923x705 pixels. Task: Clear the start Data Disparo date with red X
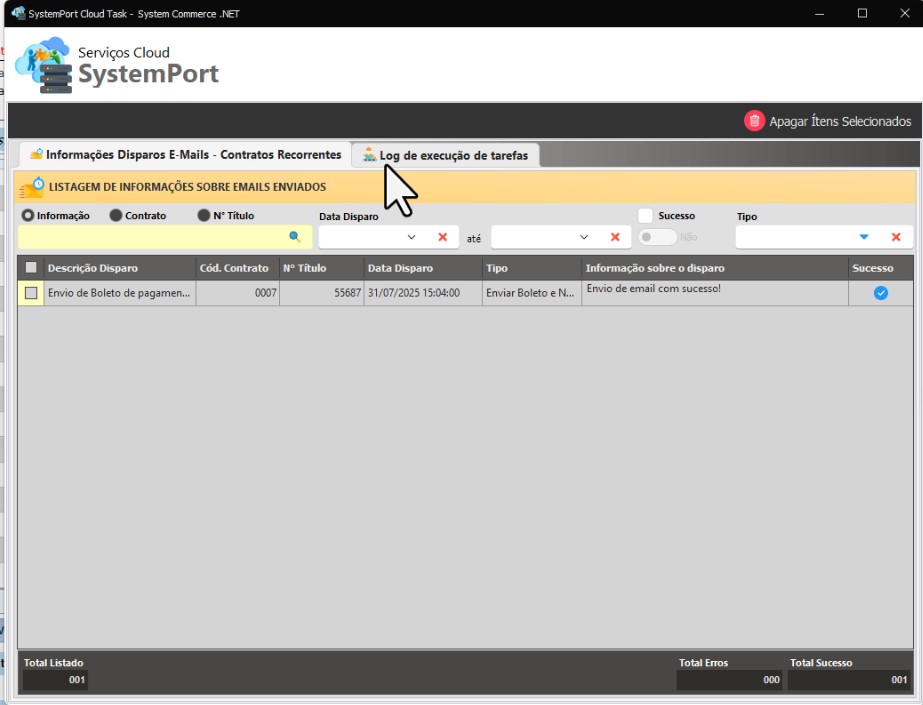click(x=442, y=237)
